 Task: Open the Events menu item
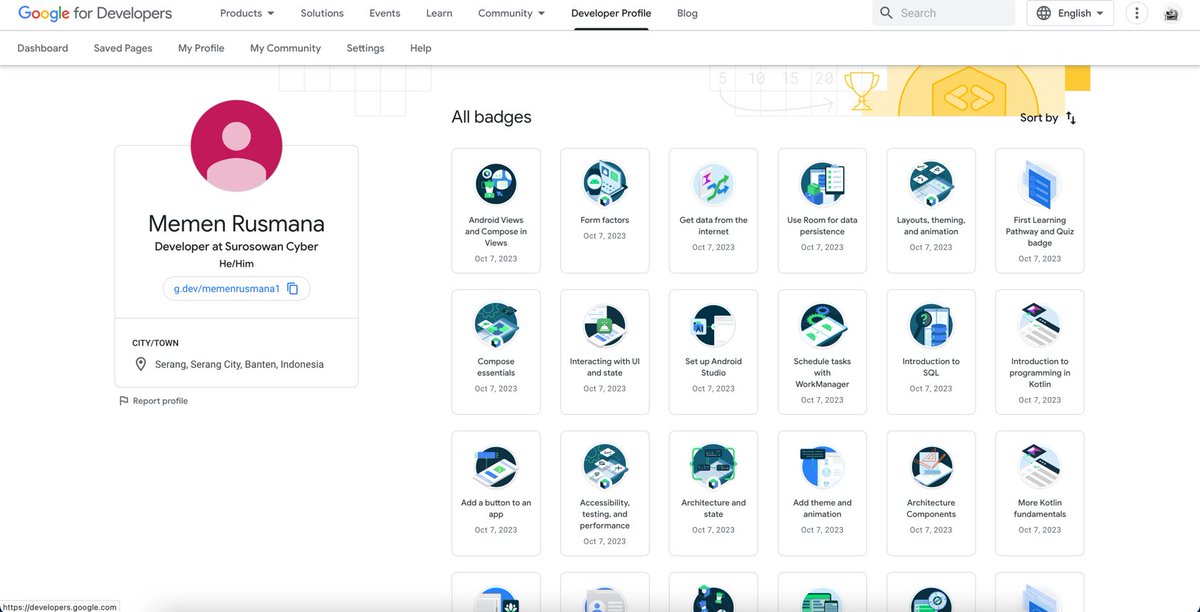tap(385, 13)
